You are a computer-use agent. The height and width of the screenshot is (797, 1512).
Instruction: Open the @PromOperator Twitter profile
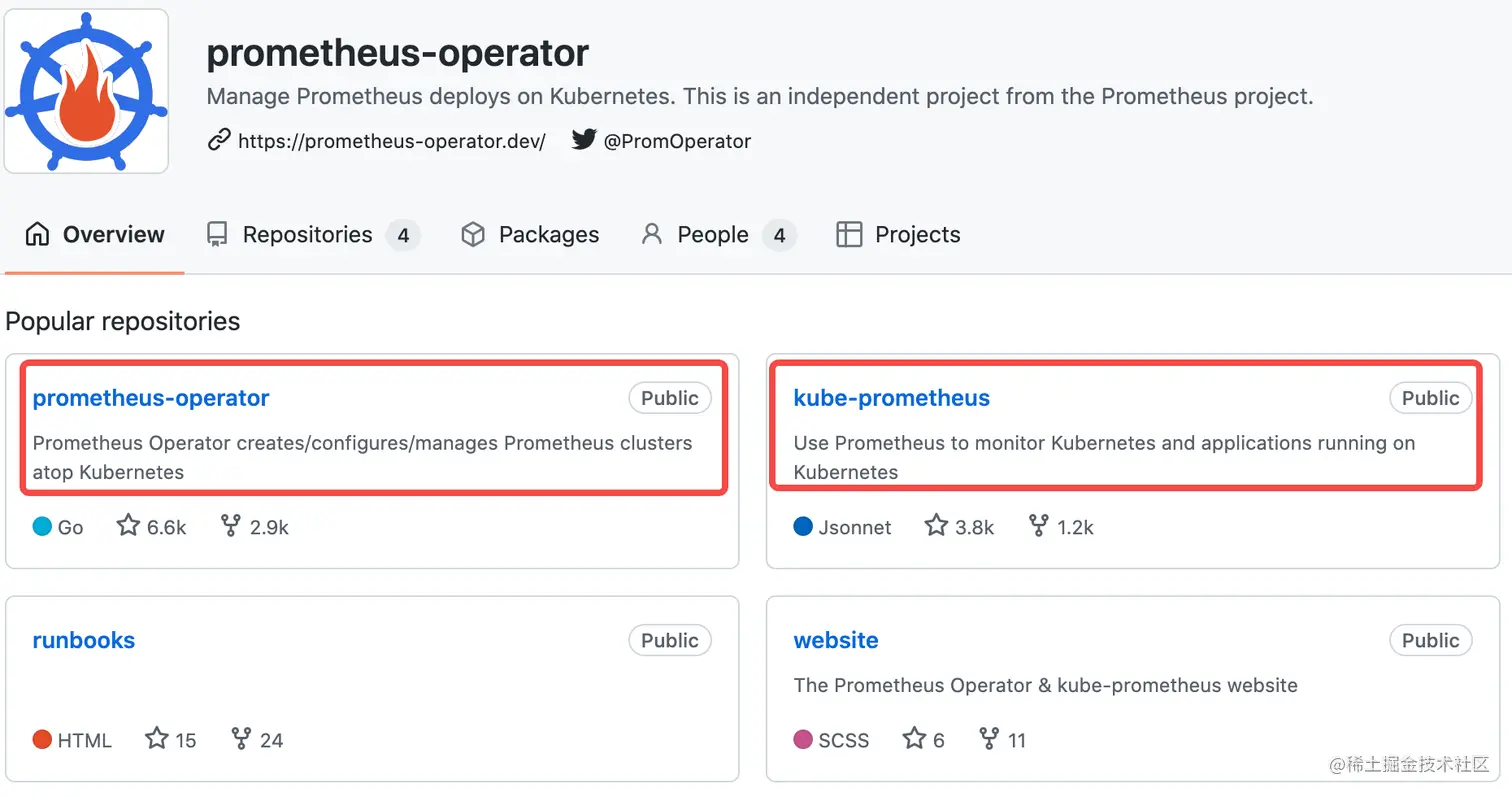coord(676,141)
